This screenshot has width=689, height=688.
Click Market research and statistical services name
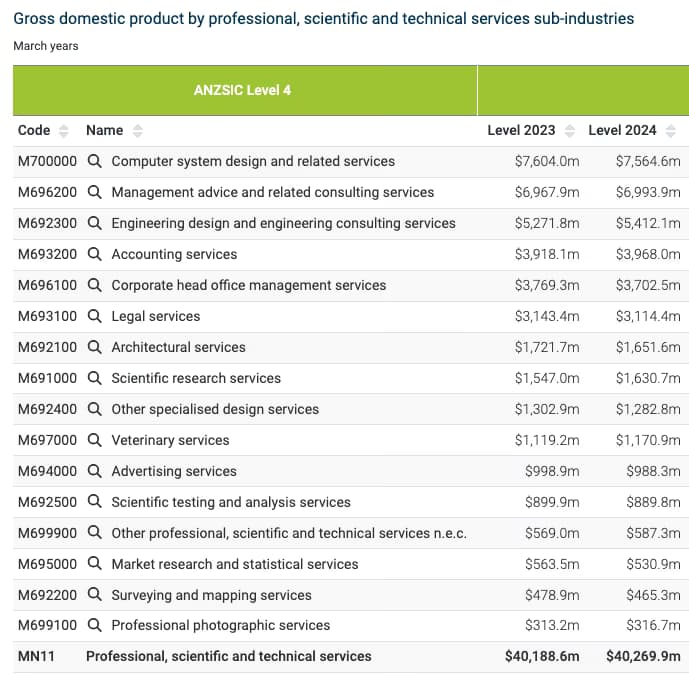(234, 564)
